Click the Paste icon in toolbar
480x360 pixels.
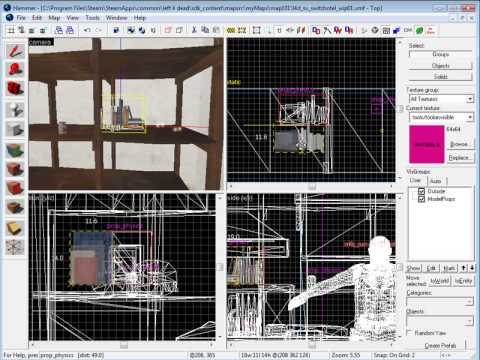(216, 30)
